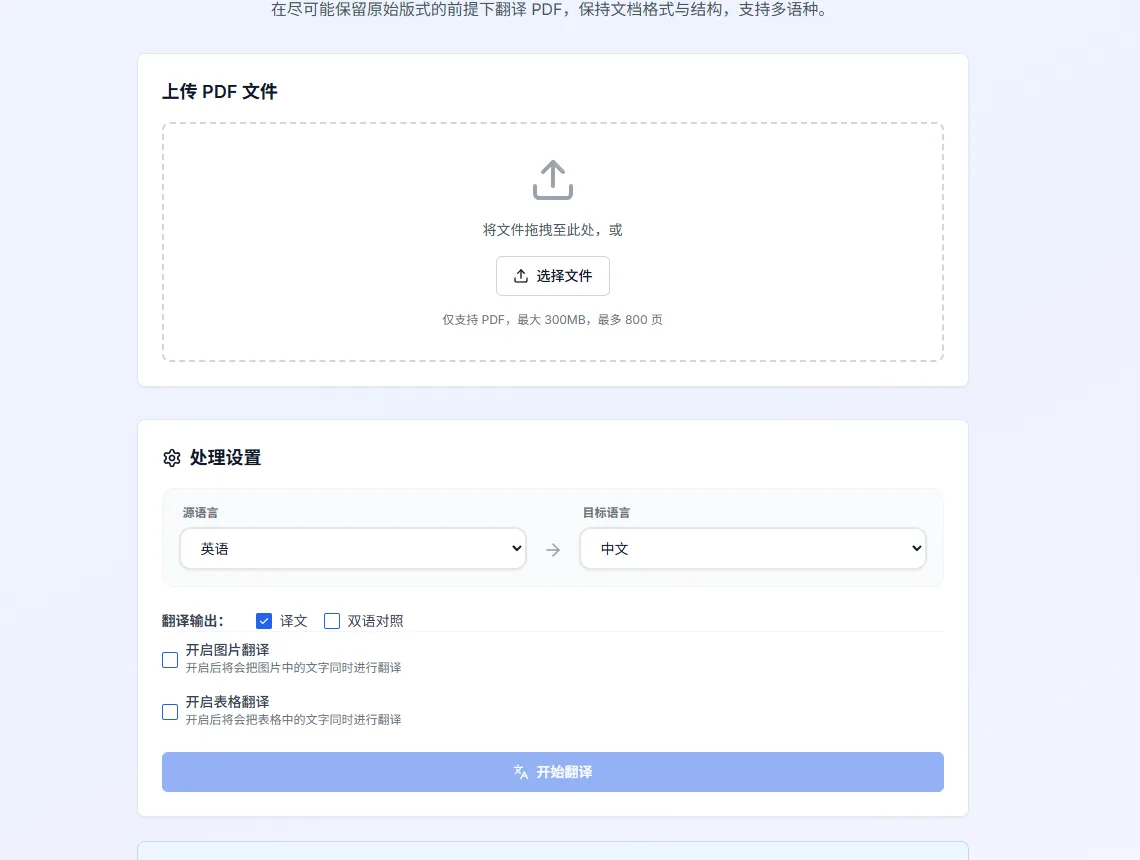This screenshot has height=860, width=1140.
Task: Click the large upload arrow icon
Action: click(x=553, y=180)
